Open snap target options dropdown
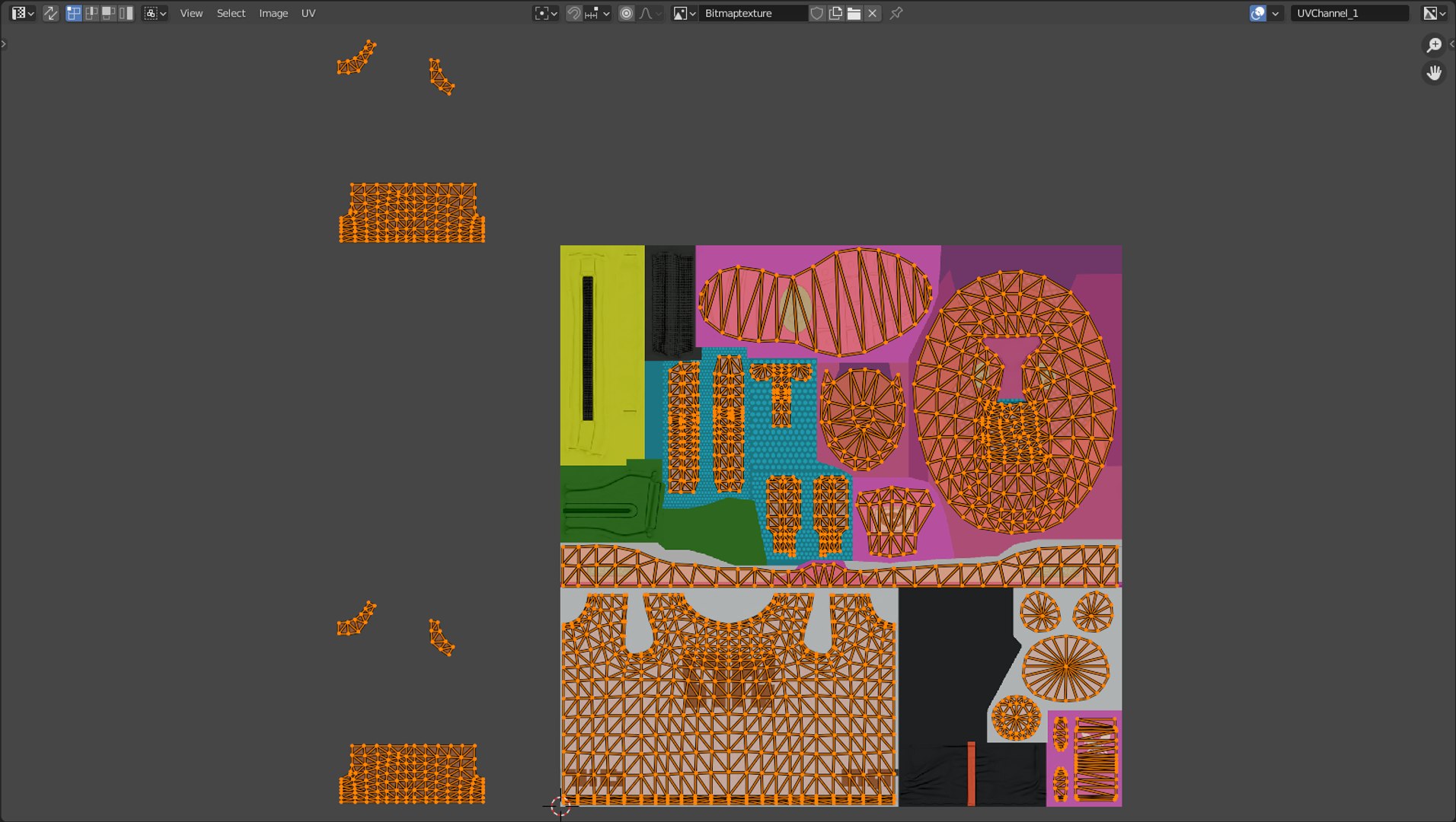The image size is (1456, 822). [597, 13]
